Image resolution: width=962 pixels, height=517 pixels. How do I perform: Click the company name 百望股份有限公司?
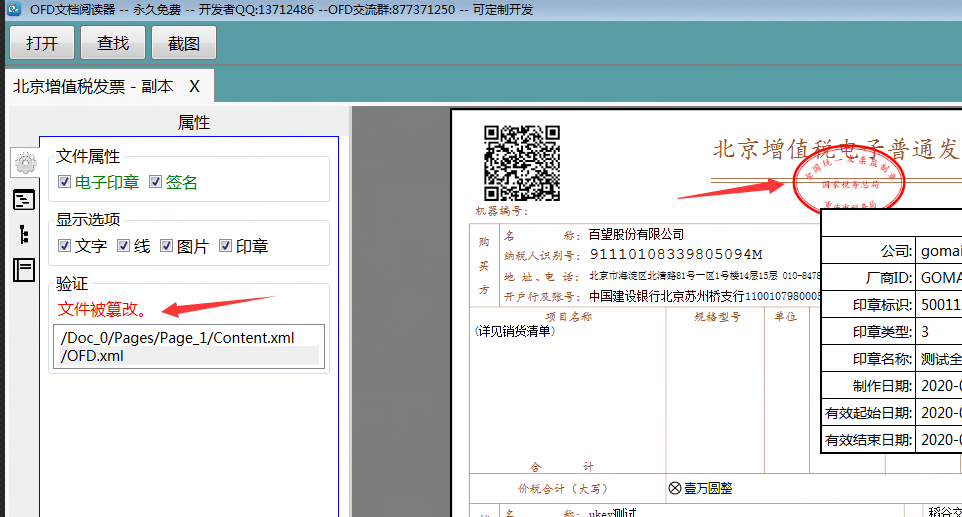tap(636, 234)
